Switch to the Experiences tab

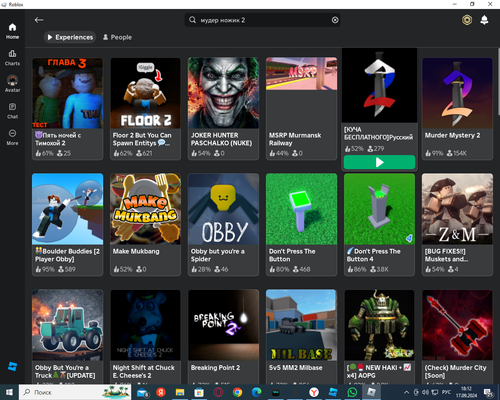(x=70, y=37)
